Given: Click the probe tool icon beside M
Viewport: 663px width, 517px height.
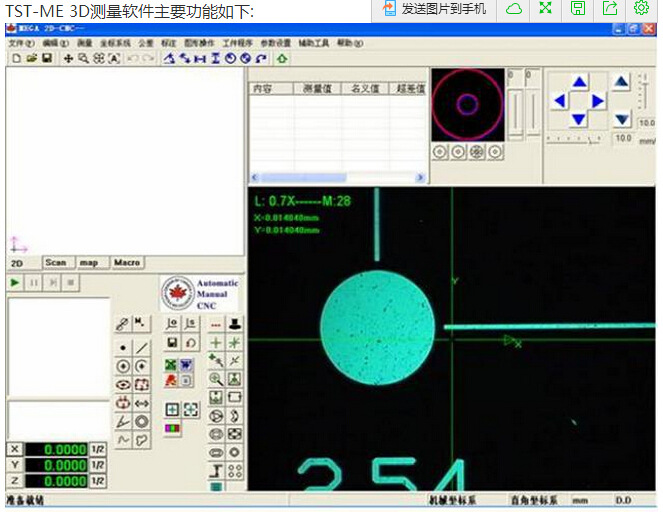Looking at the screenshot, I should [123, 324].
